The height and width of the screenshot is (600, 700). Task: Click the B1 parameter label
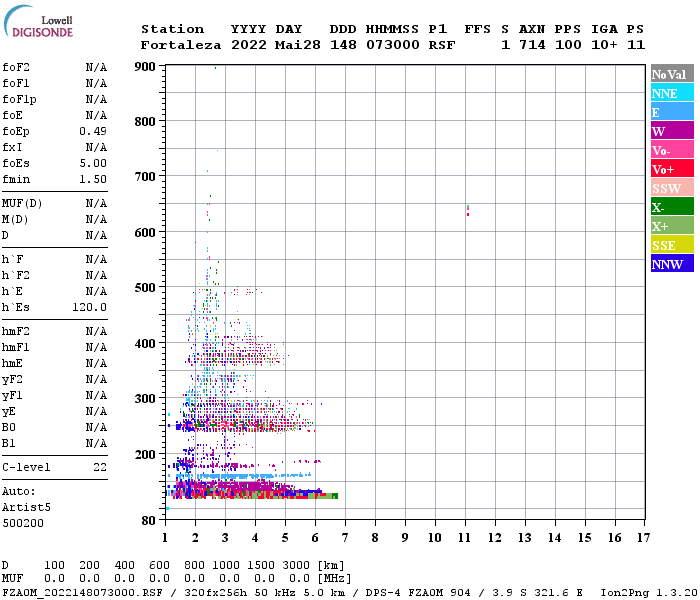point(8,444)
